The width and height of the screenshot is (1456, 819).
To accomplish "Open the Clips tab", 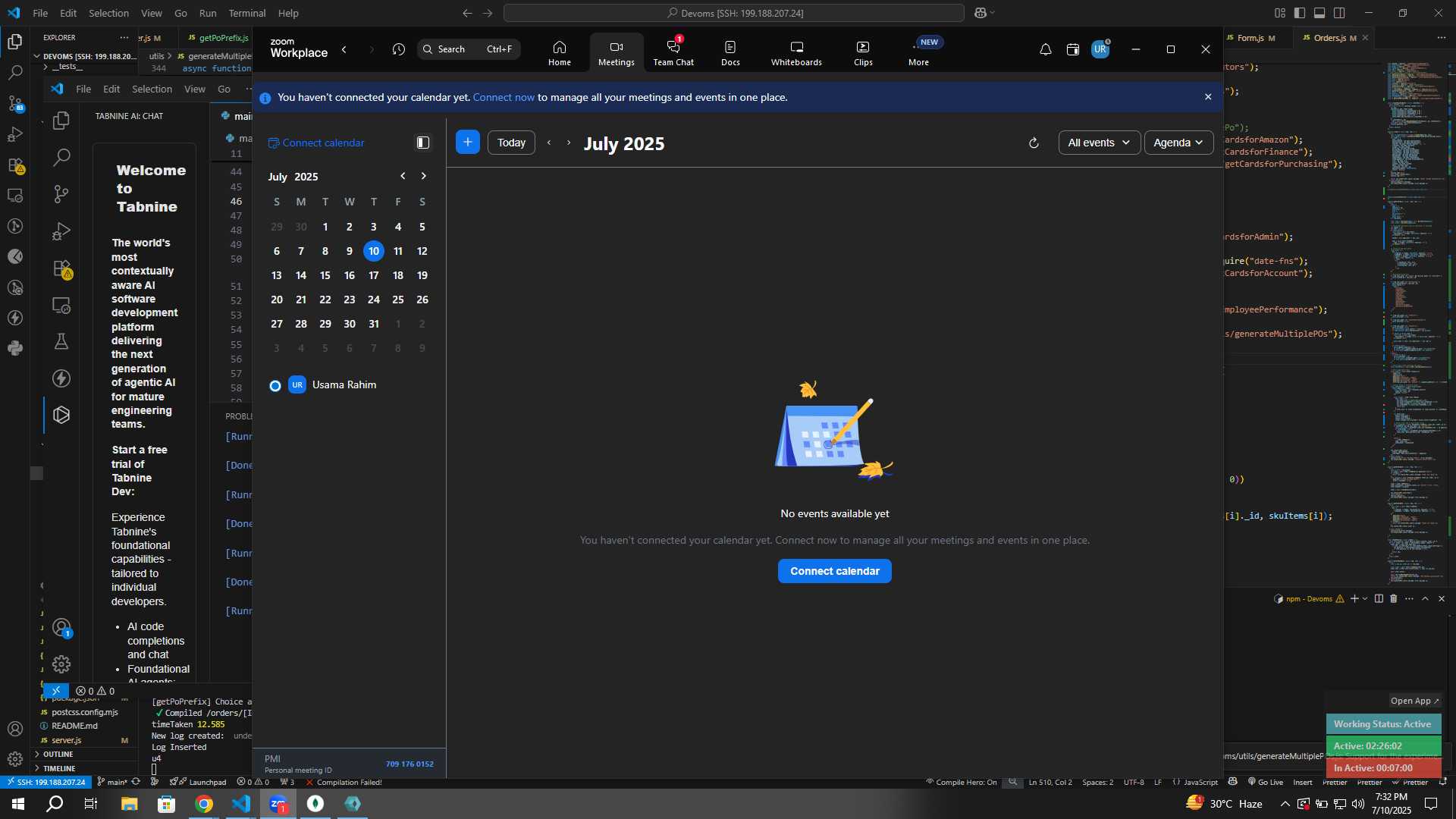I will click(x=863, y=53).
